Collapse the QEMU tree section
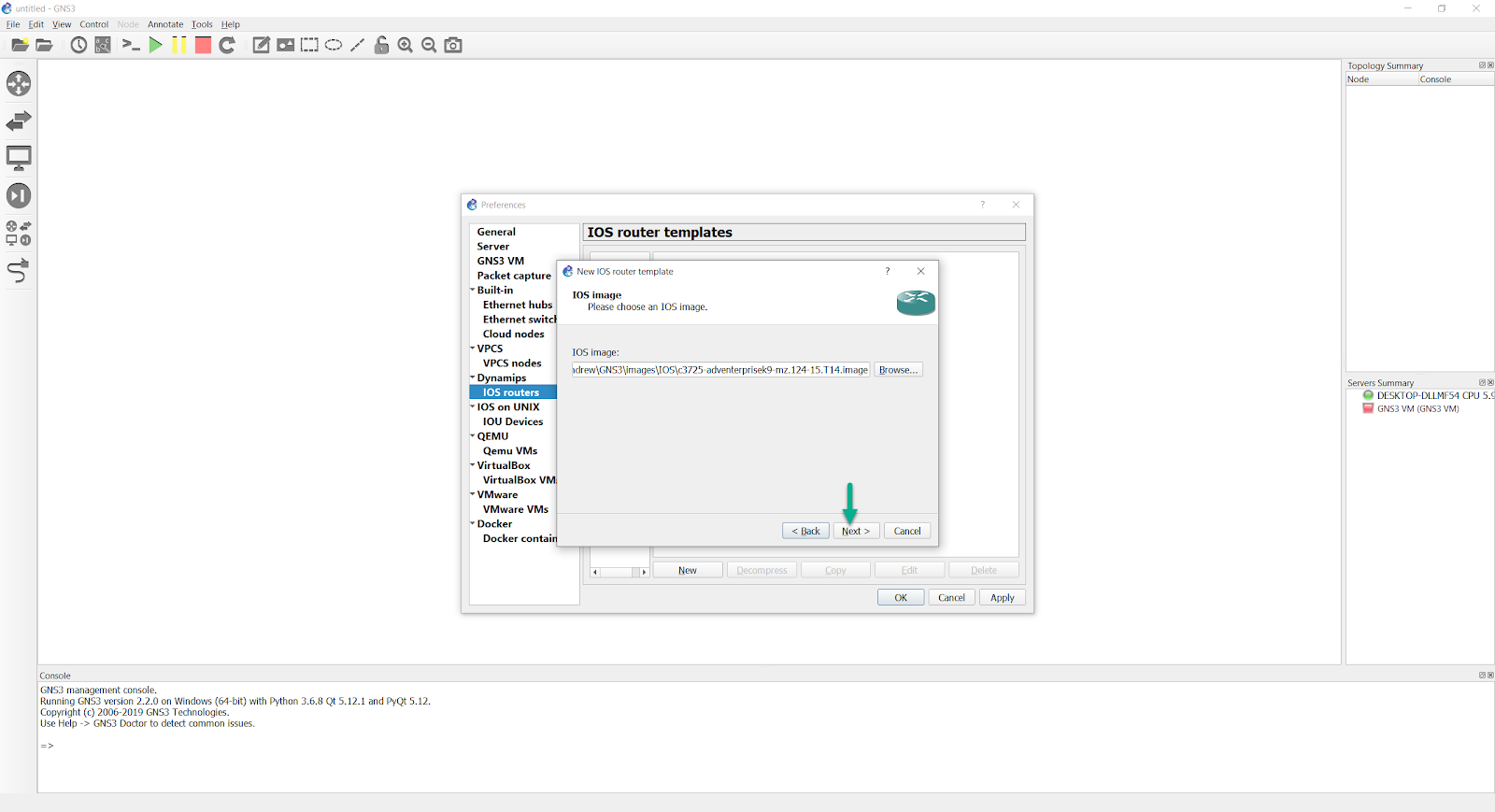Image resolution: width=1495 pixels, height=812 pixels. [473, 435]
